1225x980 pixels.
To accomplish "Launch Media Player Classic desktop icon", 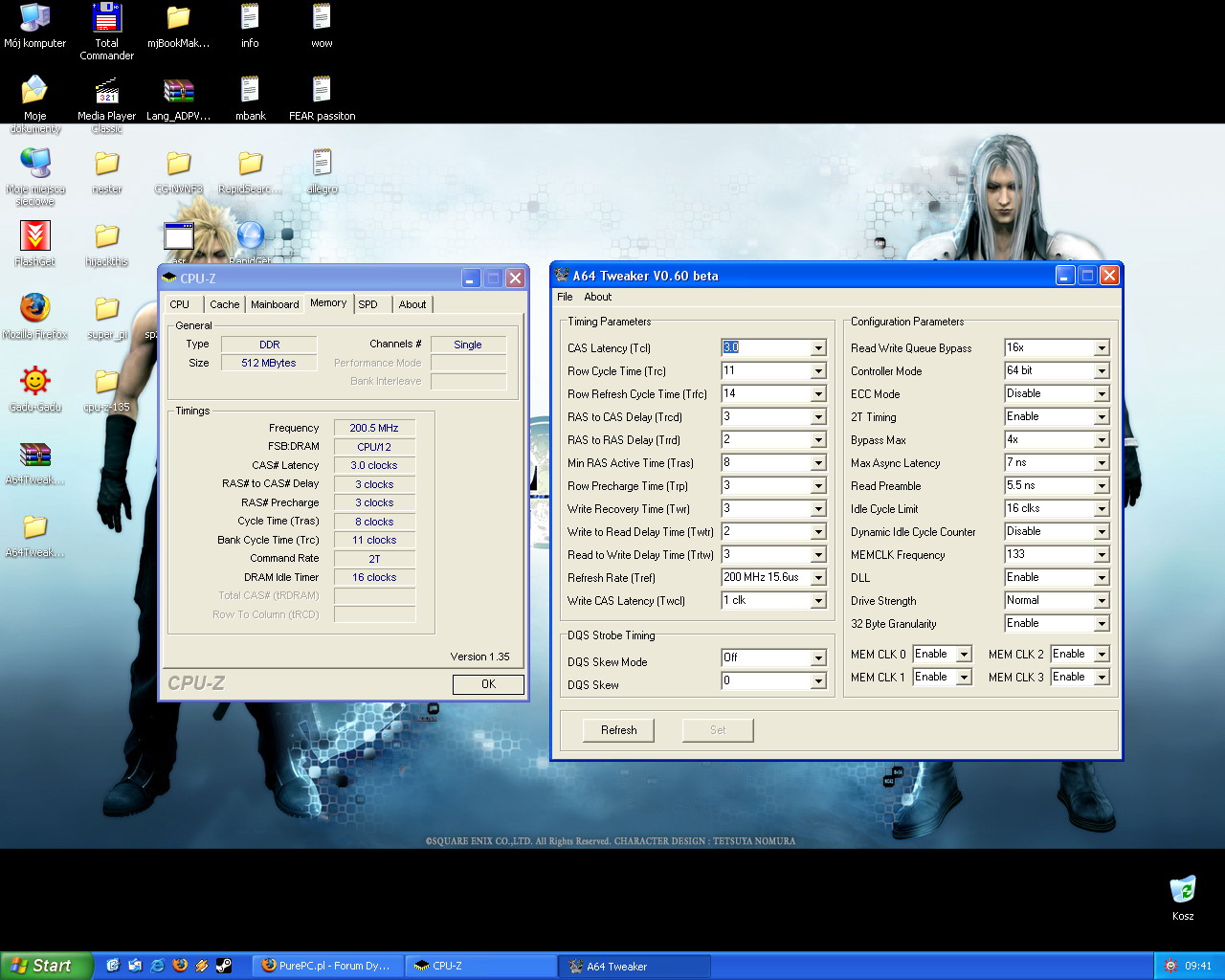I will pos(107,104).
